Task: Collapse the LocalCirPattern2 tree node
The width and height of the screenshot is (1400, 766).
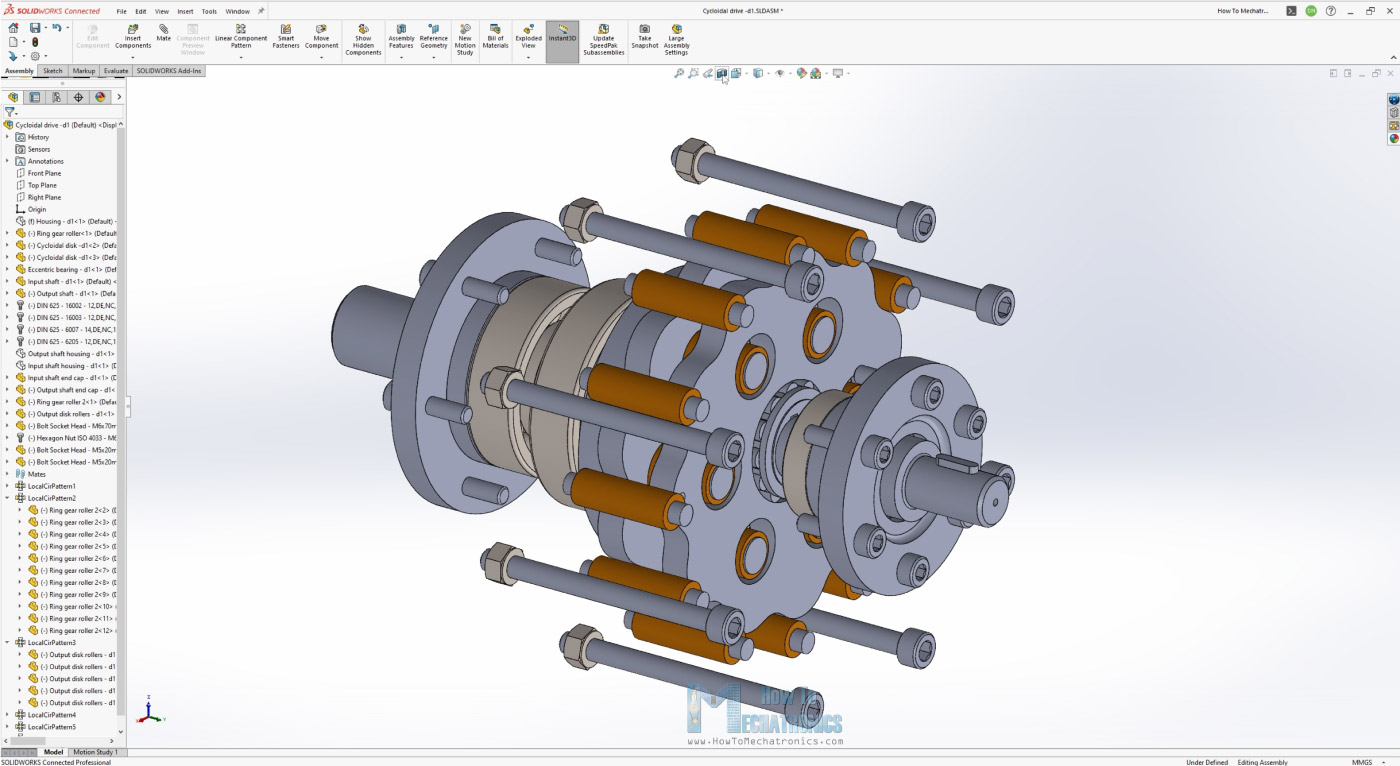Action: 8,498
